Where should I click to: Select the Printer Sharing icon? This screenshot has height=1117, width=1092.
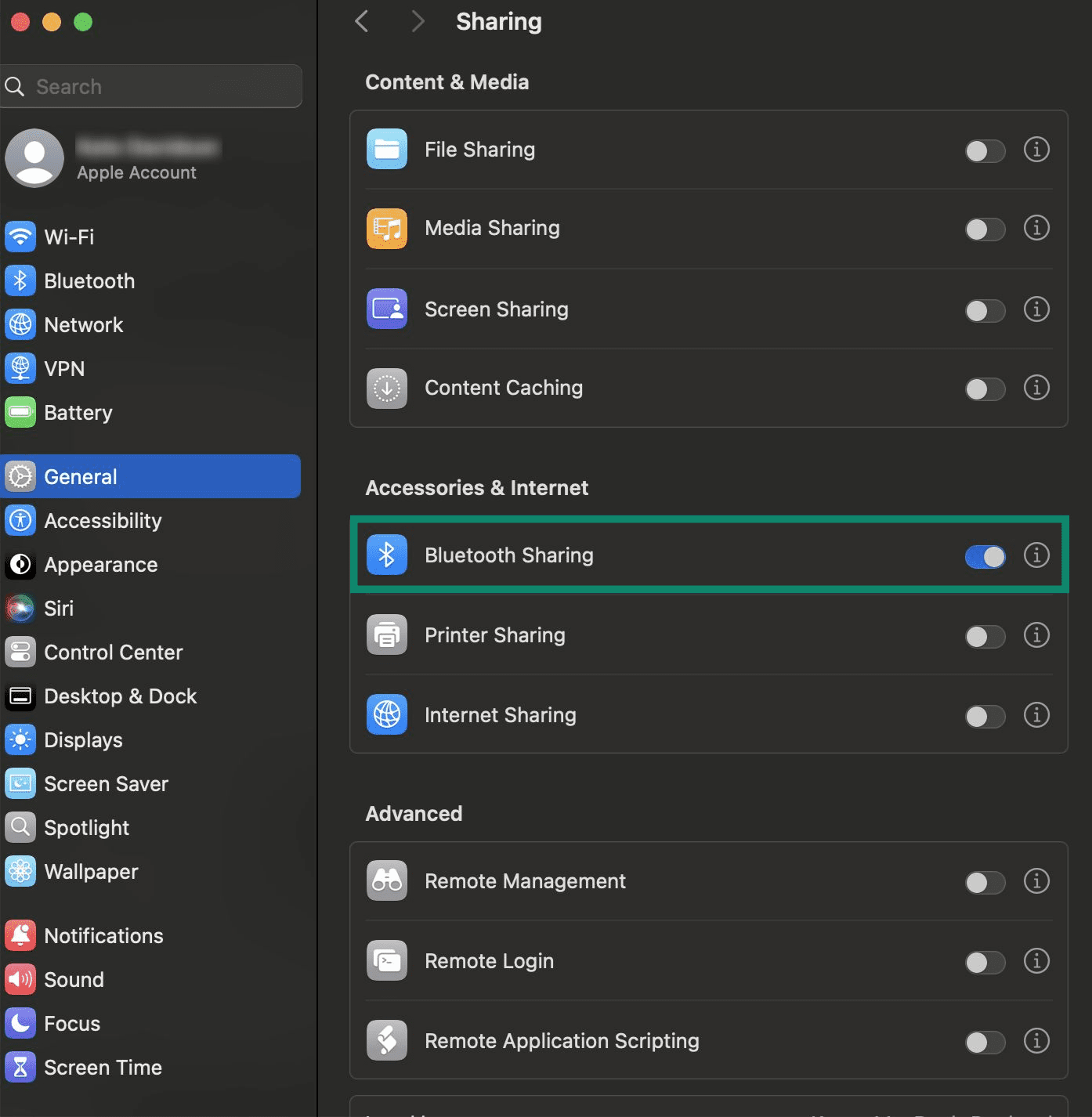tap(386, 635)
